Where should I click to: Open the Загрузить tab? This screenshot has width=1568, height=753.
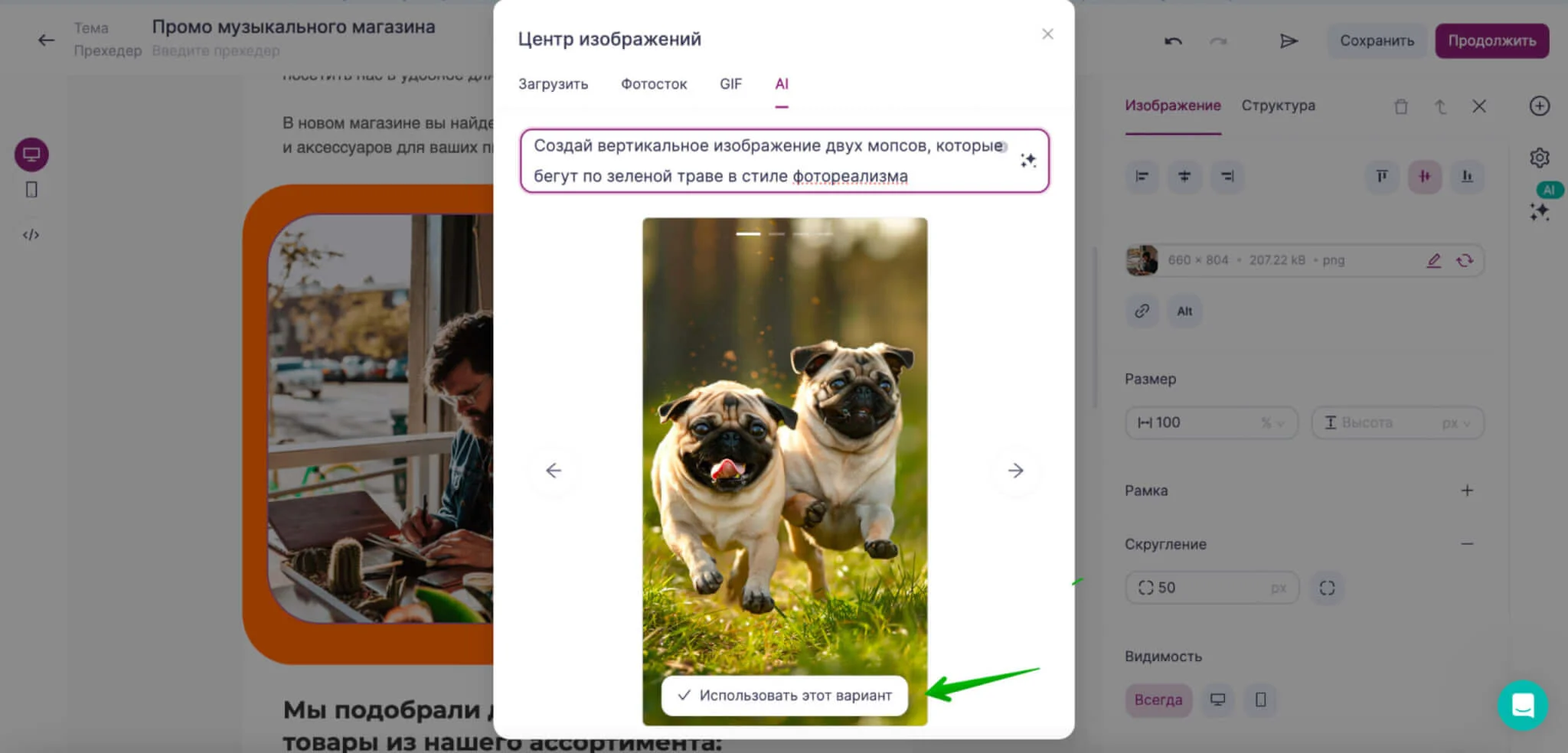click(x=553, y=84)
